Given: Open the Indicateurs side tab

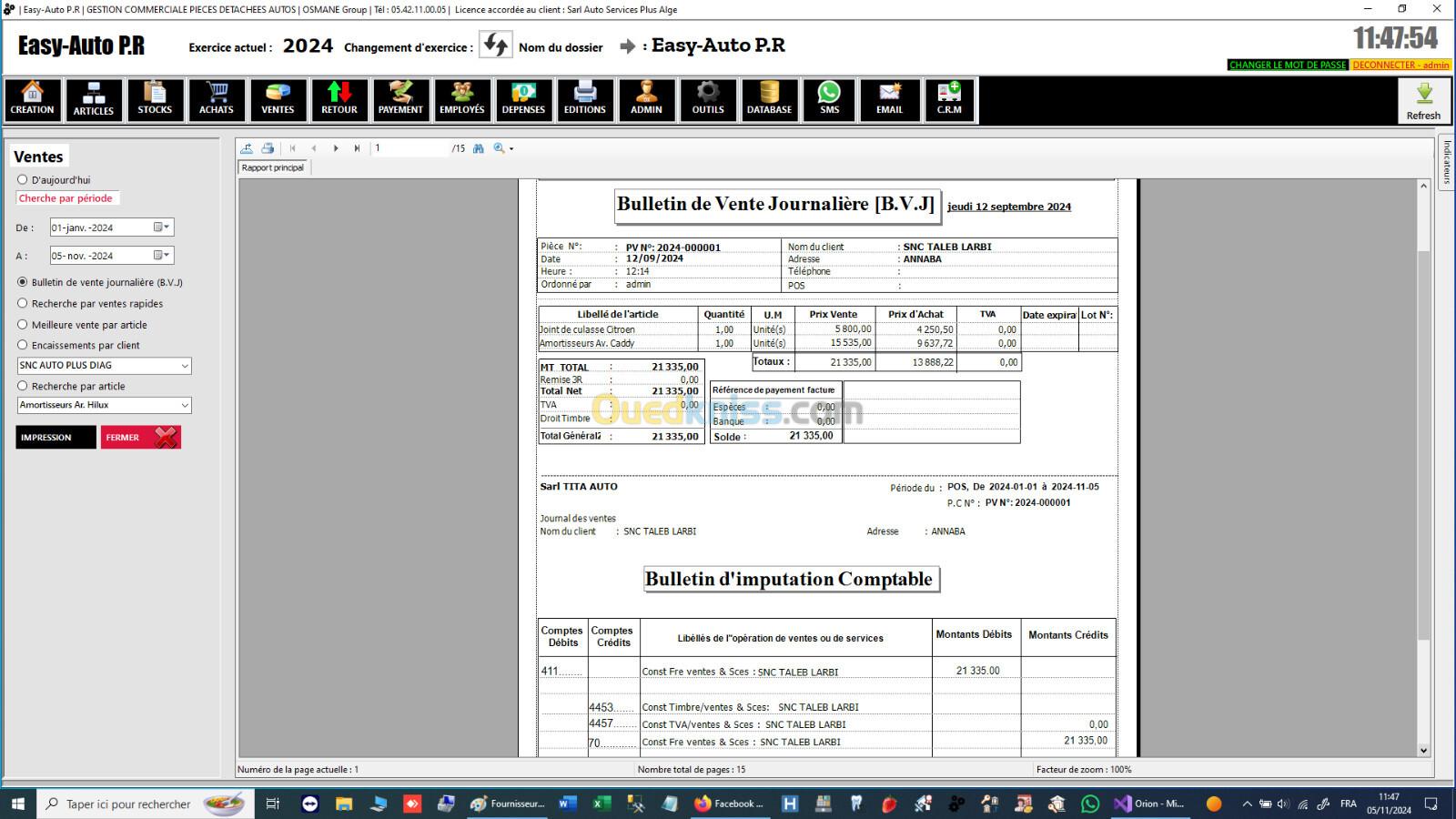Looking at the screenshot, I should click(x=1446, y=162).
